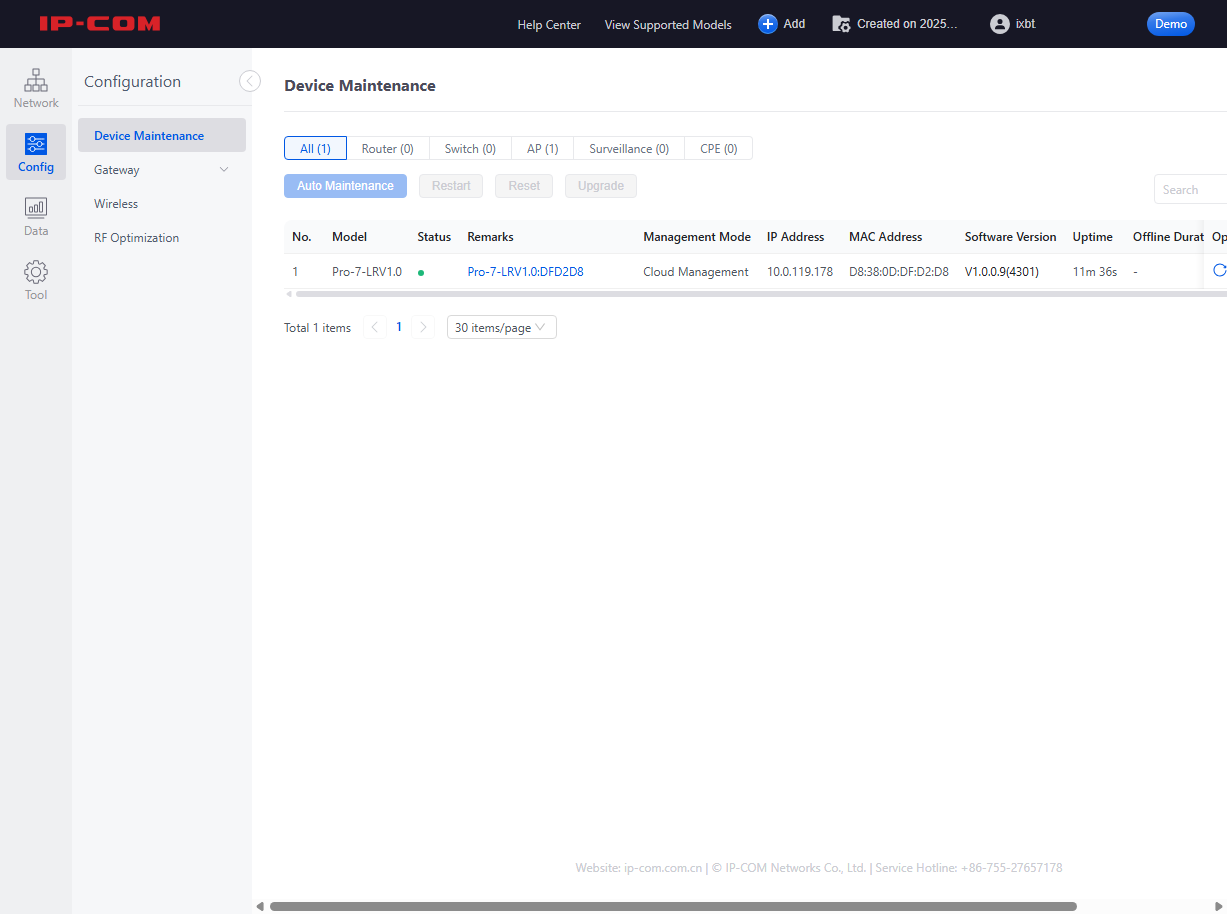
Task: Switch to the CPE (0) tab
Action: click(x=719, y=148)
